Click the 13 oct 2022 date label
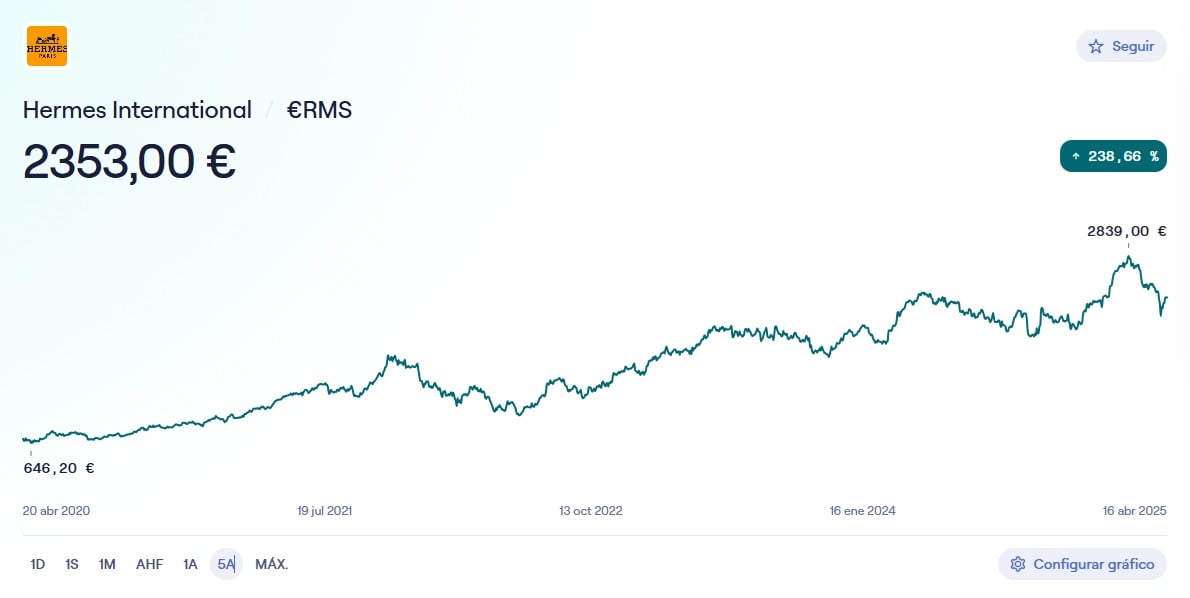1190x598 pixels. tap(590, 510)
